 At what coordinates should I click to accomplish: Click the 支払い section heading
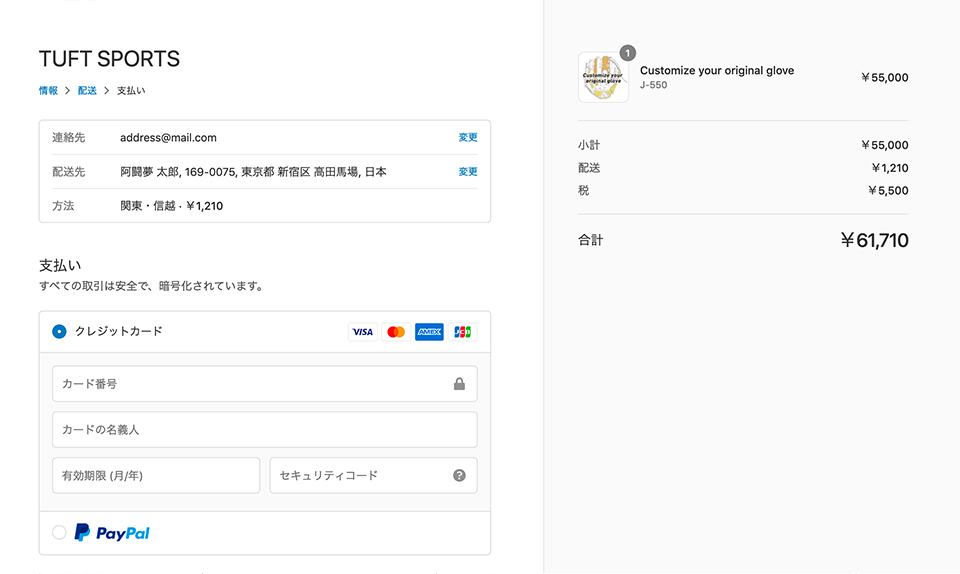pyautogui.click(x=60, y=266)
